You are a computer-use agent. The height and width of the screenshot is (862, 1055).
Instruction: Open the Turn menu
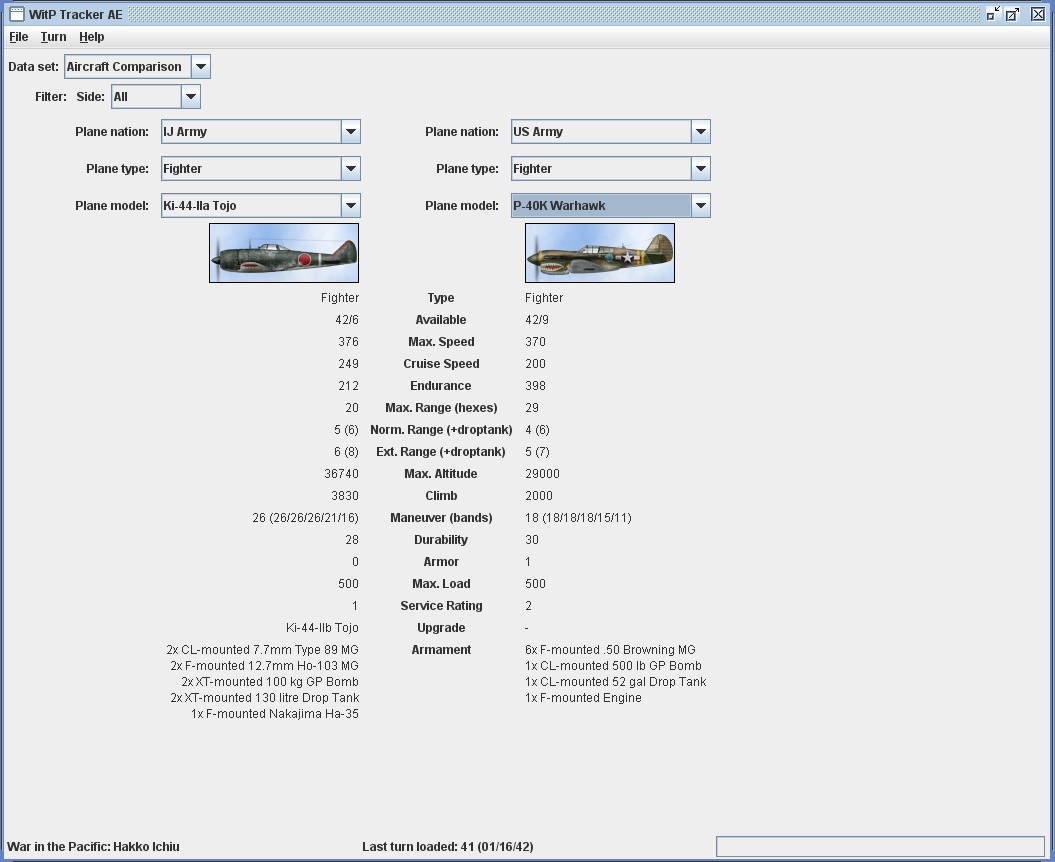click(x=53, y=37)
